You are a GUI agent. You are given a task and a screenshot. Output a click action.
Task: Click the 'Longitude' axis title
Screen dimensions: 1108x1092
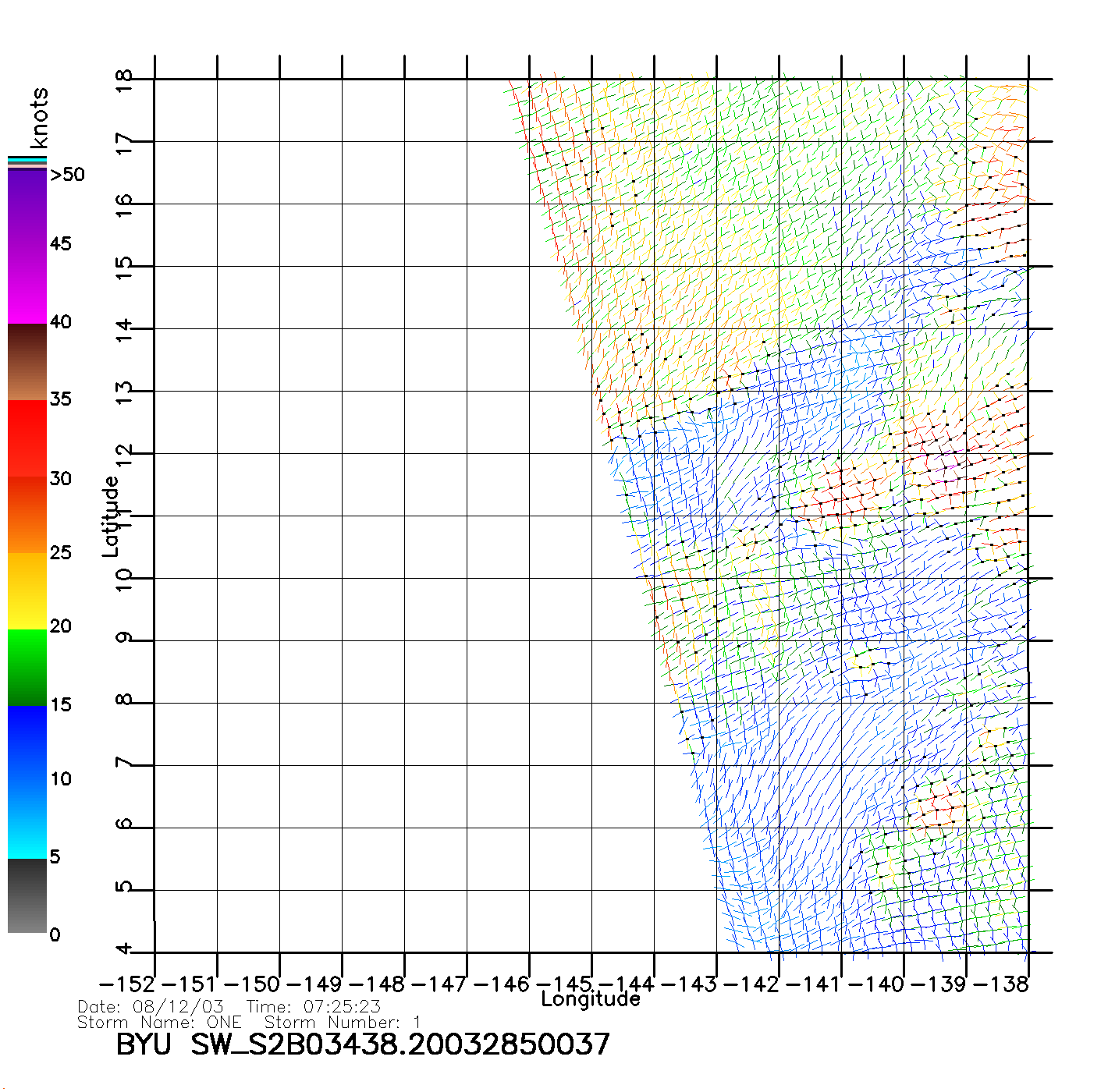coord(590,999)
